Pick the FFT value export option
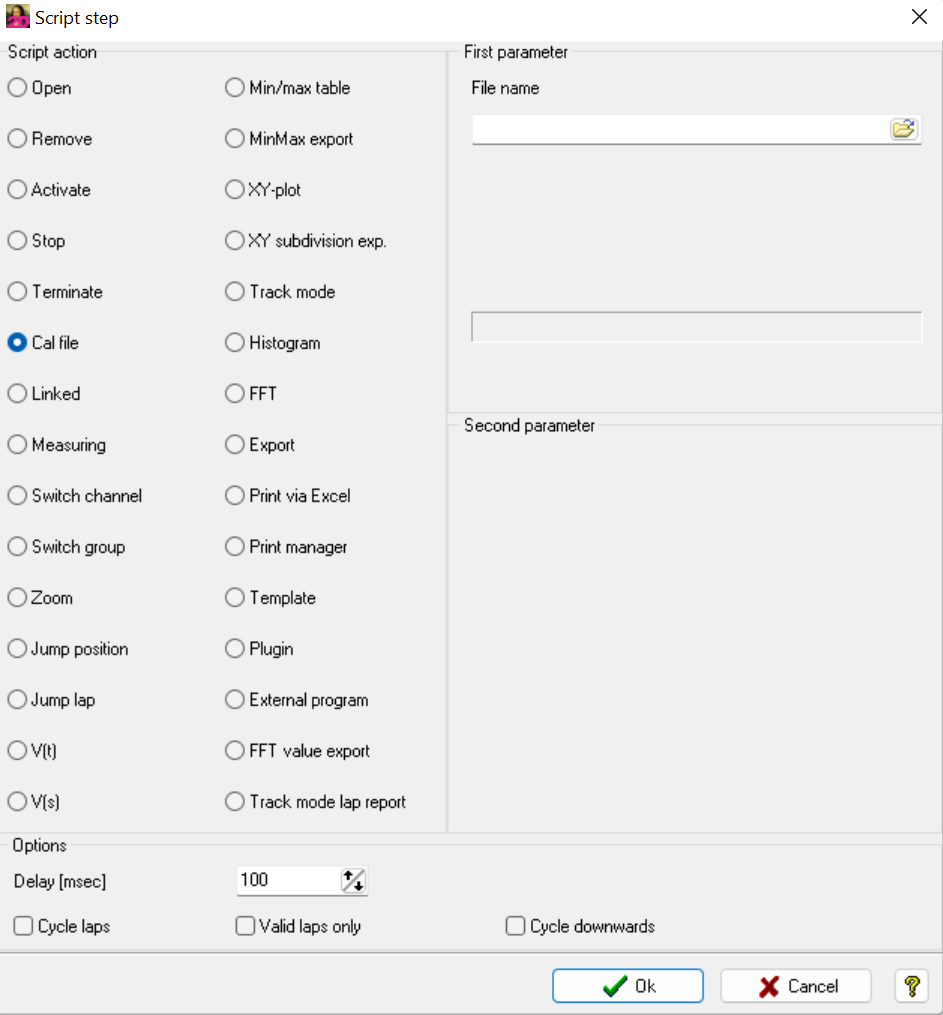 [235, 751]
